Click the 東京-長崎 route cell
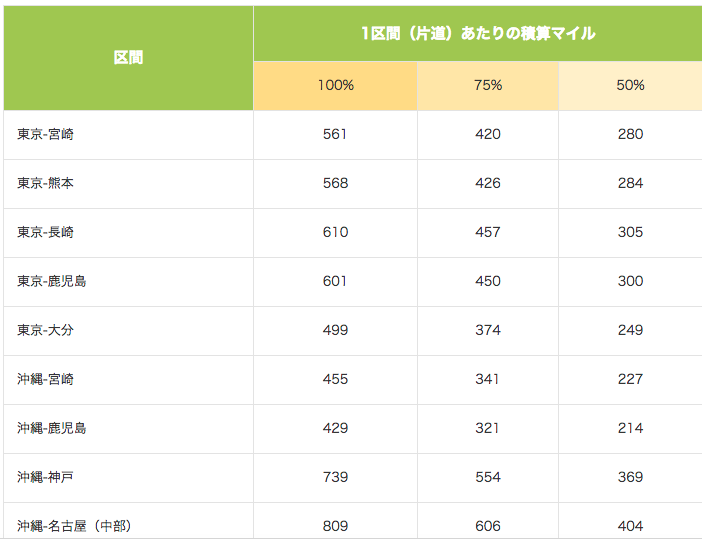 point(128,233)
